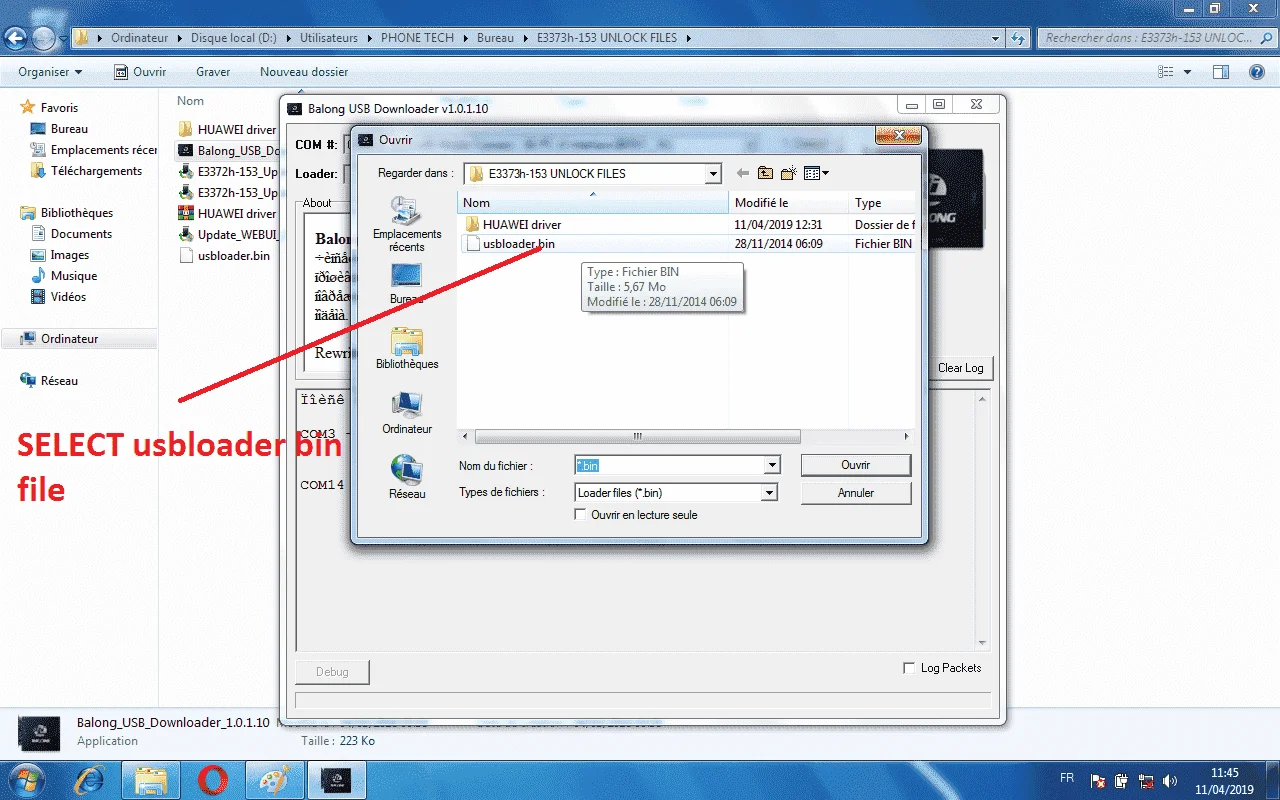The height and width of the screenshot is (800, 1280).
Task: Enable the Ouvrir en lecture seule checkbox
Action: tap(581, 515)
